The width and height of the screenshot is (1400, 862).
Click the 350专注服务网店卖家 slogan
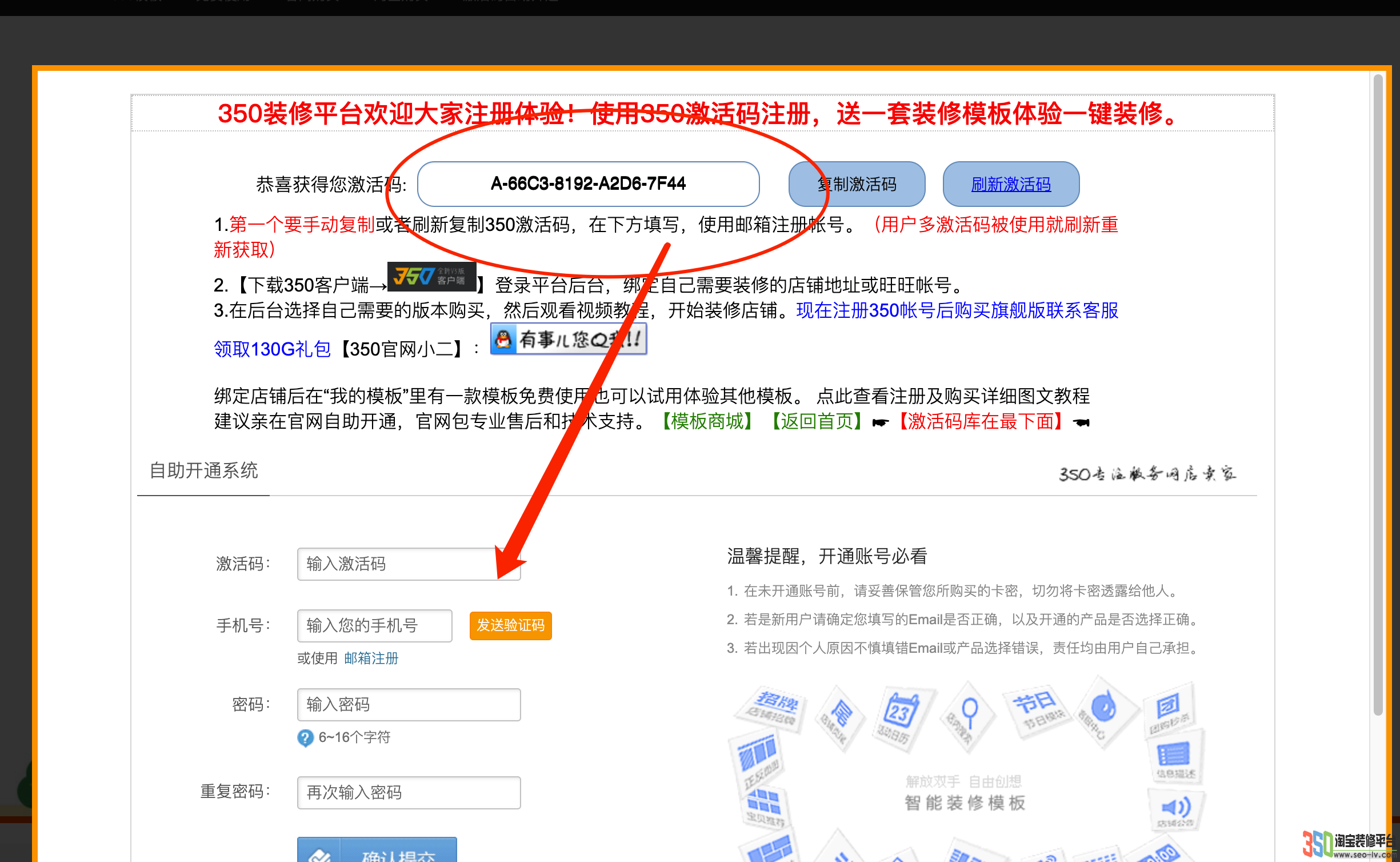1147,474
